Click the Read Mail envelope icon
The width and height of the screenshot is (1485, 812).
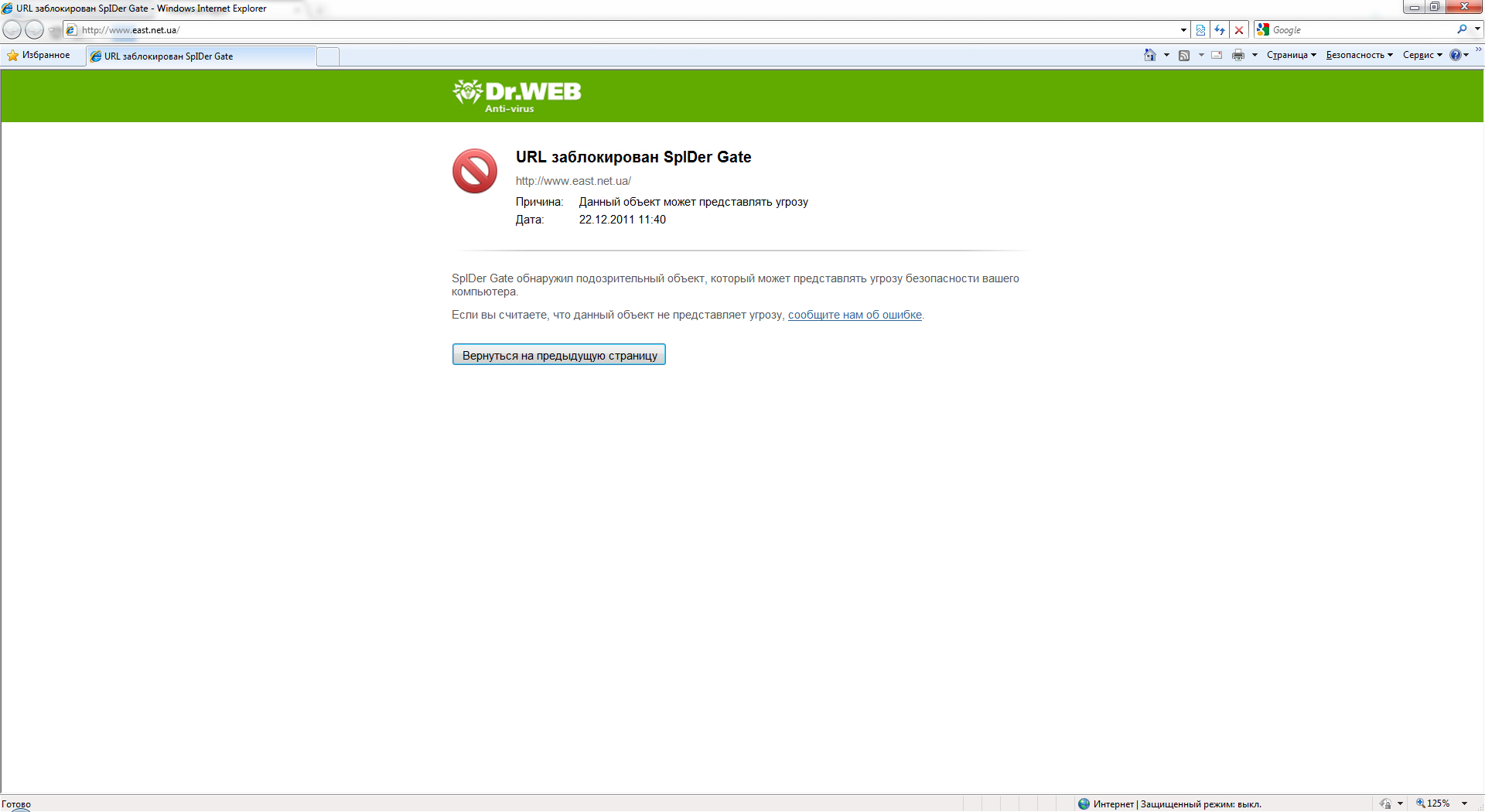point(1217,55)
